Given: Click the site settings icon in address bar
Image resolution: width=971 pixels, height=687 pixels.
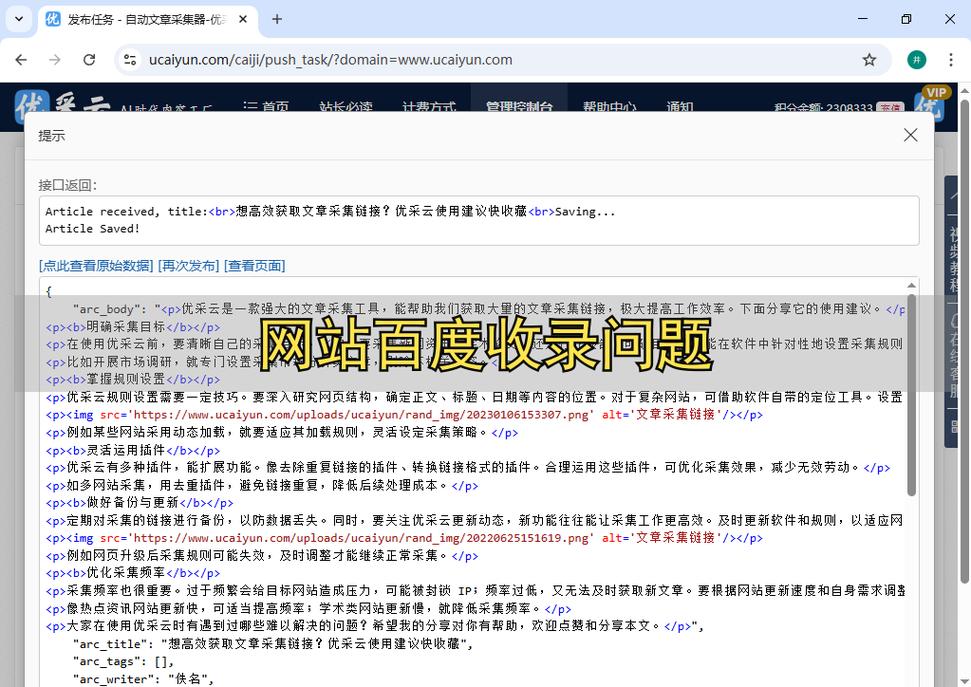Looking at the screenshot, I should [x=131, y=60].
